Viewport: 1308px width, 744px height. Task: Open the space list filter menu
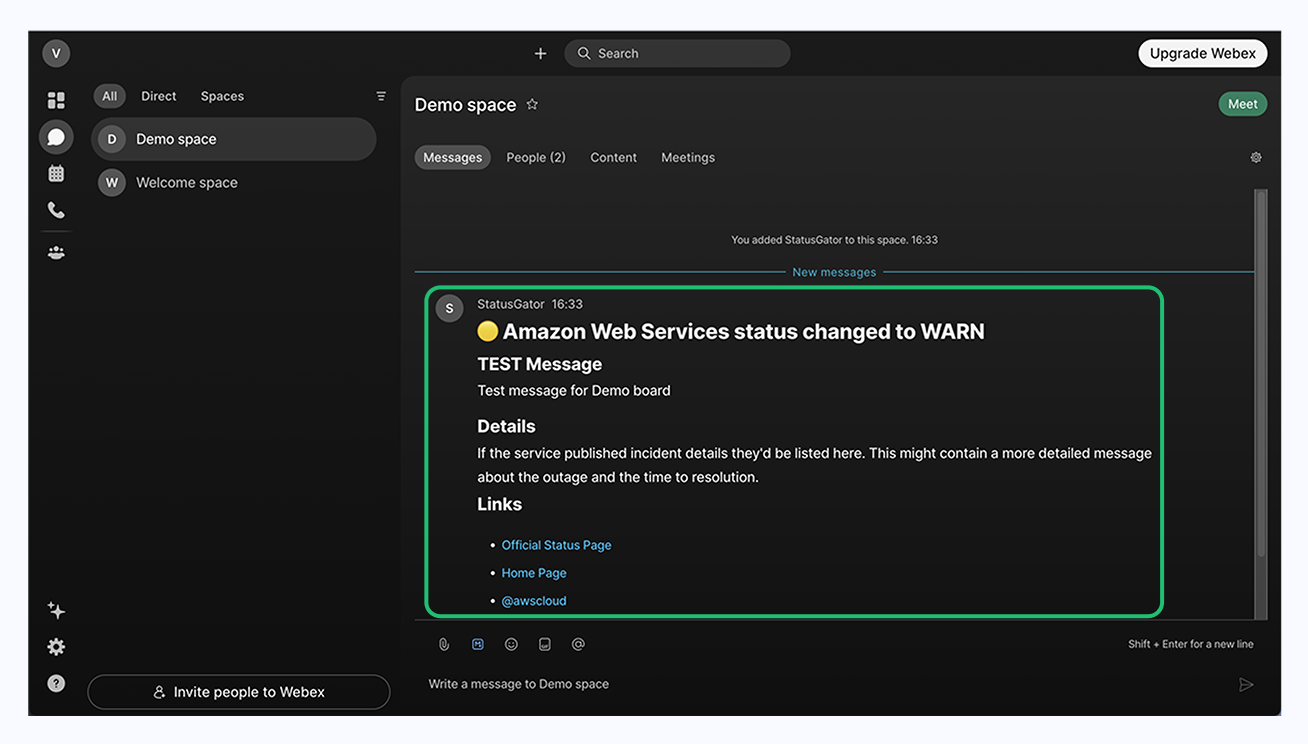coord(381,96)
